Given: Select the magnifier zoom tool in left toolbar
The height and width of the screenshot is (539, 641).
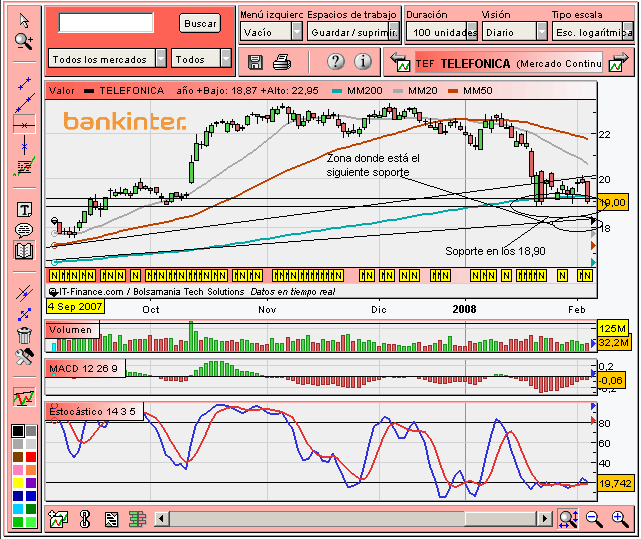Looking at the screenshot, I should click(24, 41).
